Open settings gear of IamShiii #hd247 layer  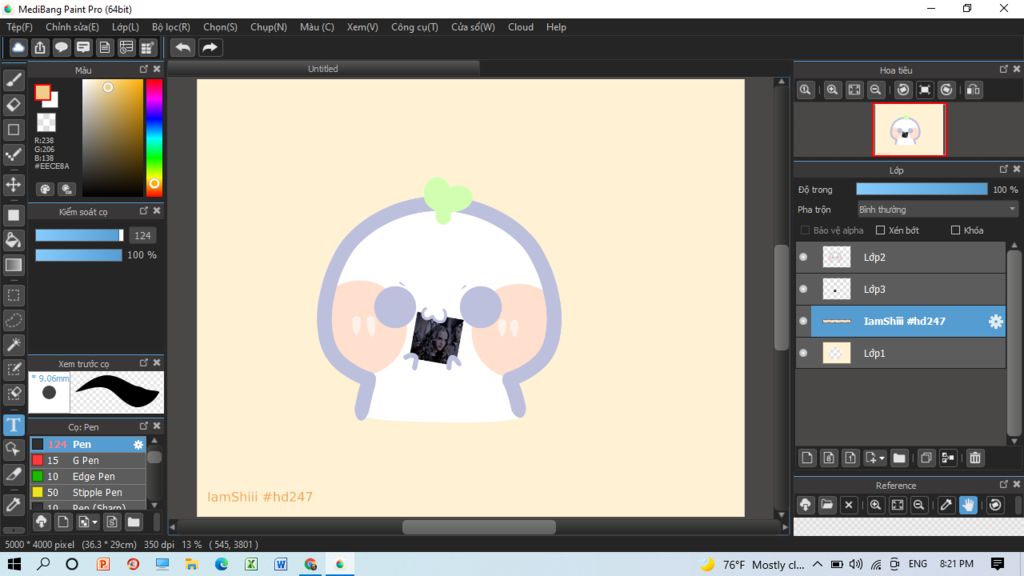995,321
